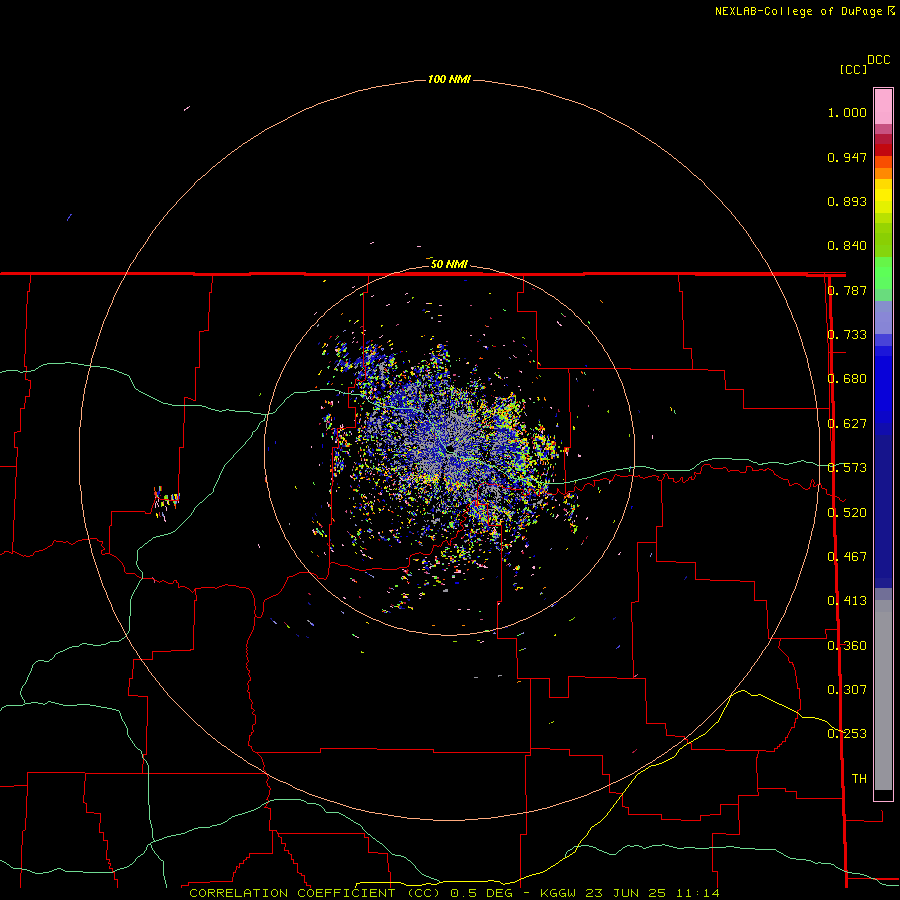Screen dimensions: 900x900
Task: Click the DCC label above the legend
Action: pos(878,60)
